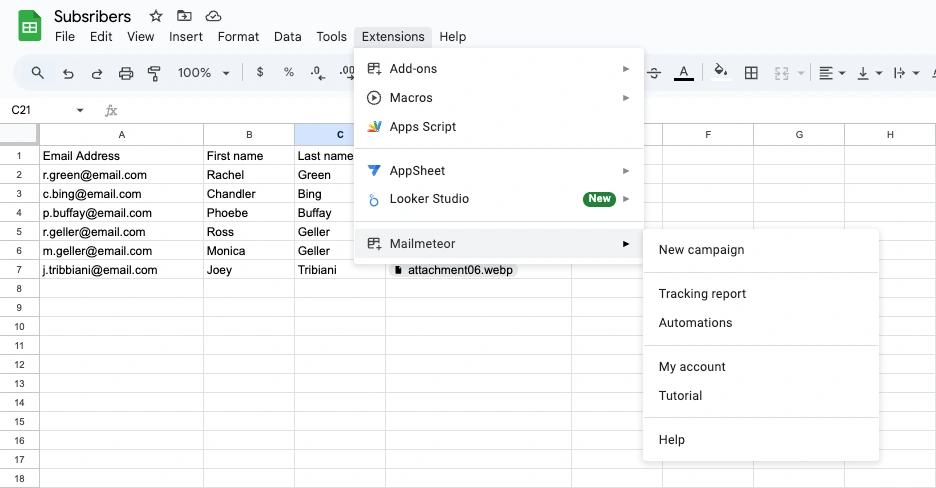936x488 pixels.
Task: Close the Extensions menu
Action: [x=393, y=37]
